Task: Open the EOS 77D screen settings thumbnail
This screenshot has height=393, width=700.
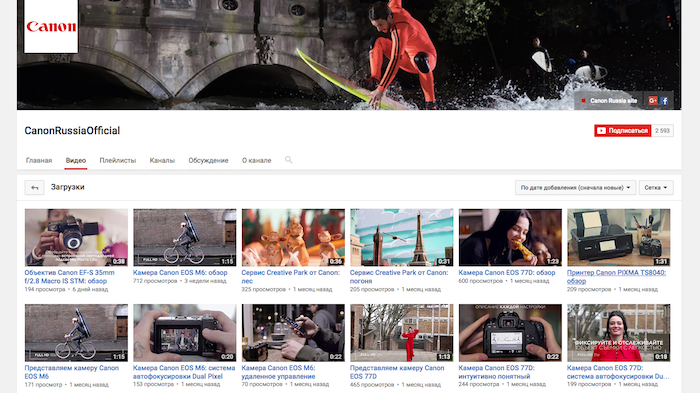Action: tap(510, 333)
